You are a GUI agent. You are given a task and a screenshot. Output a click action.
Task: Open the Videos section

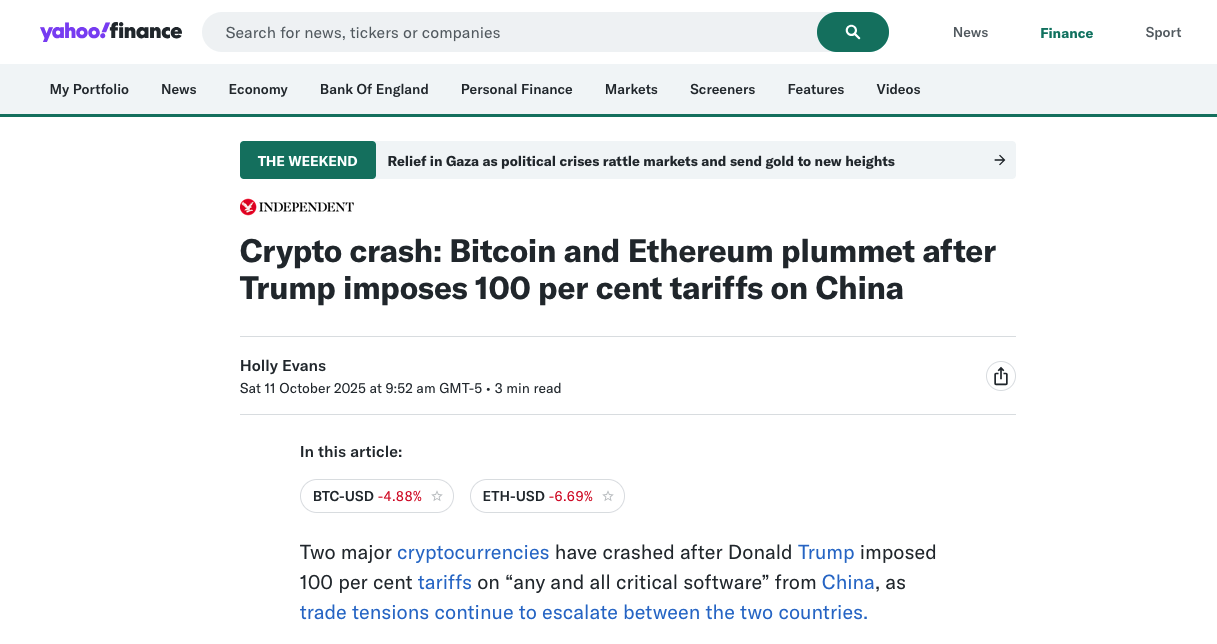coord(898,89)
